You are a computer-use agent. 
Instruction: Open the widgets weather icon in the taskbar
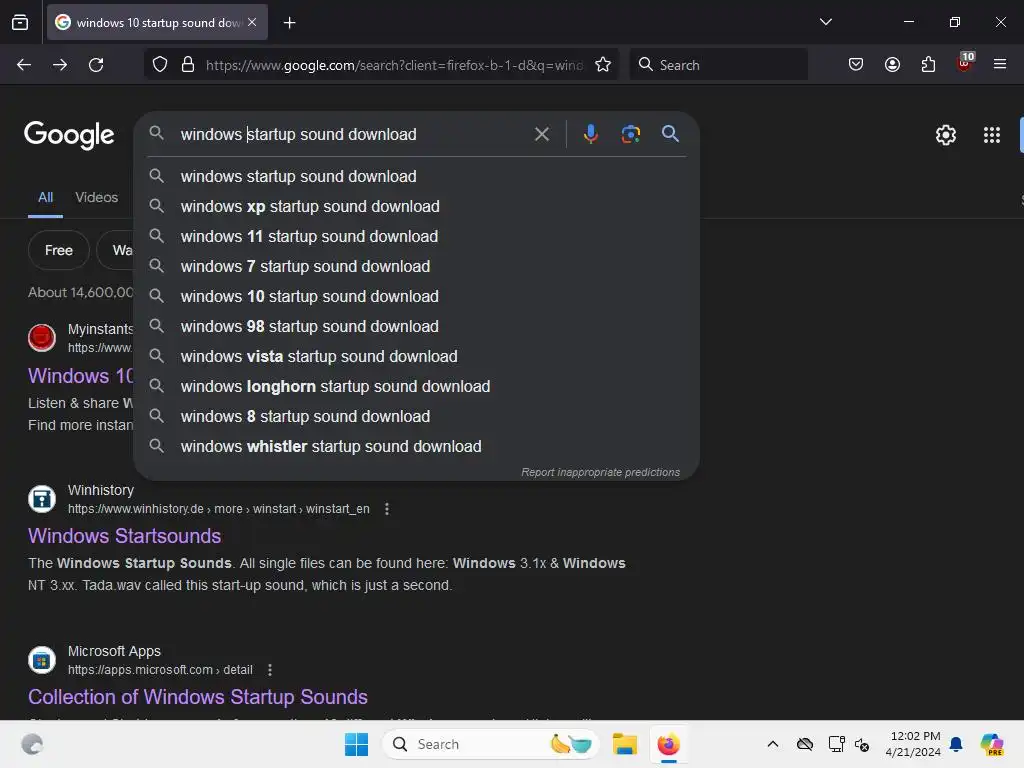[32, 744]
